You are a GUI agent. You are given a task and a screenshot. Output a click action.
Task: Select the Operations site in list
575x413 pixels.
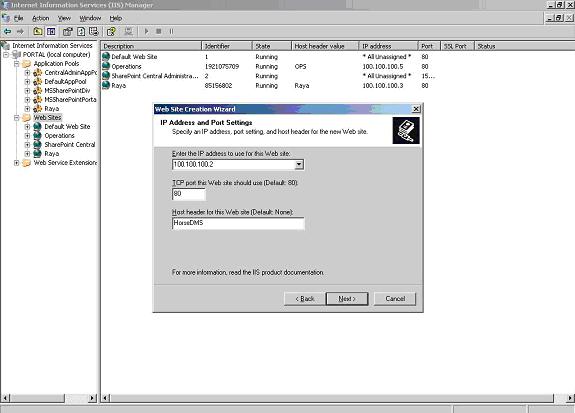point(126,66)
